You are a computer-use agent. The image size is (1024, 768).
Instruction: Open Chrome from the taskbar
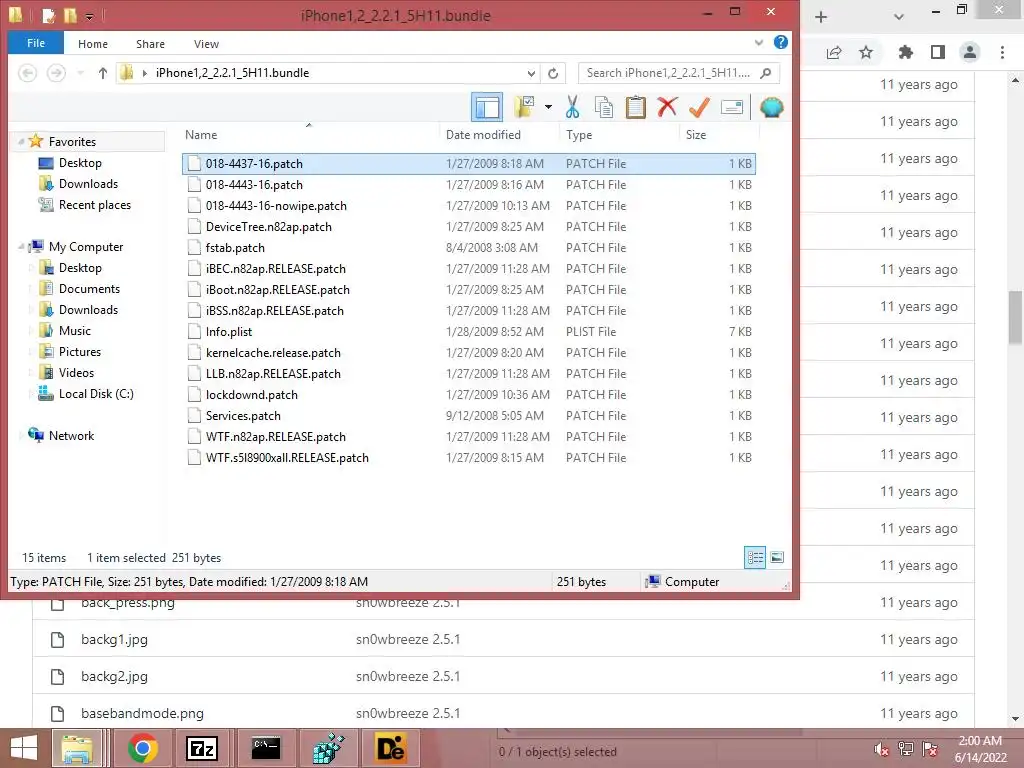click(142, 748)
